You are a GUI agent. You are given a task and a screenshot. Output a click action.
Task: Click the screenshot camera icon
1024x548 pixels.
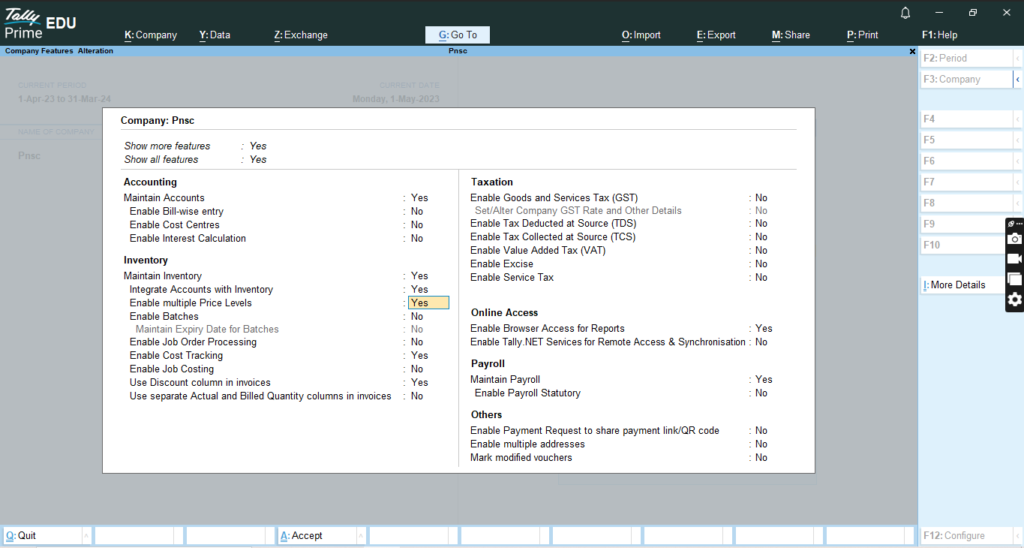(1014, 239)
